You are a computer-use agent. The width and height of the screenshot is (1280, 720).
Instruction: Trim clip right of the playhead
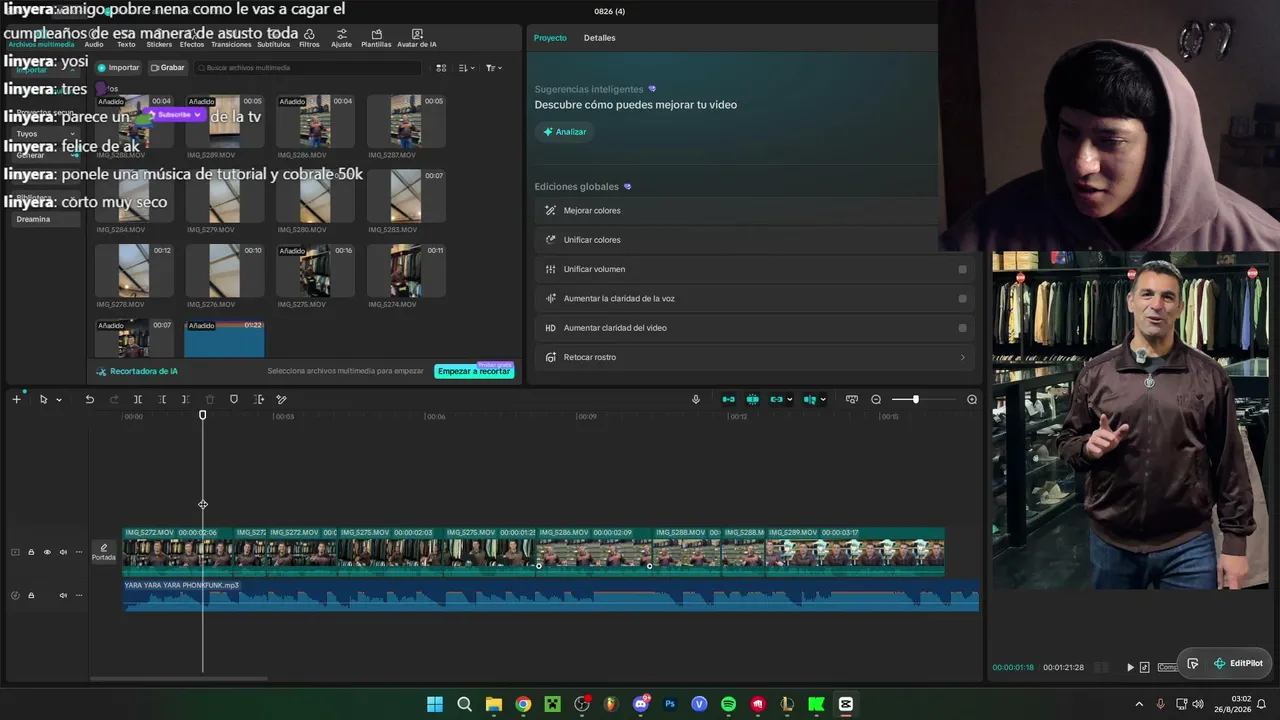pyautogui.click(x=186, y=400)
